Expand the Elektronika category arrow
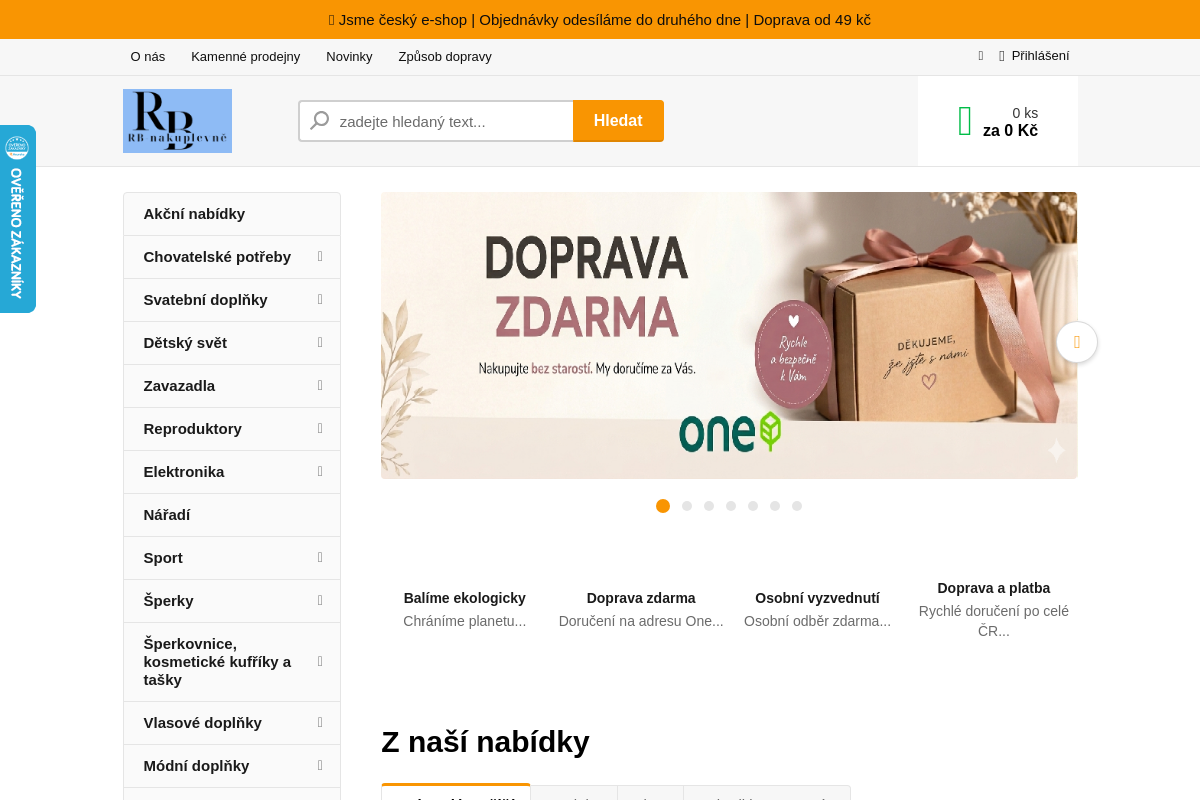 [x=320, y=472]
